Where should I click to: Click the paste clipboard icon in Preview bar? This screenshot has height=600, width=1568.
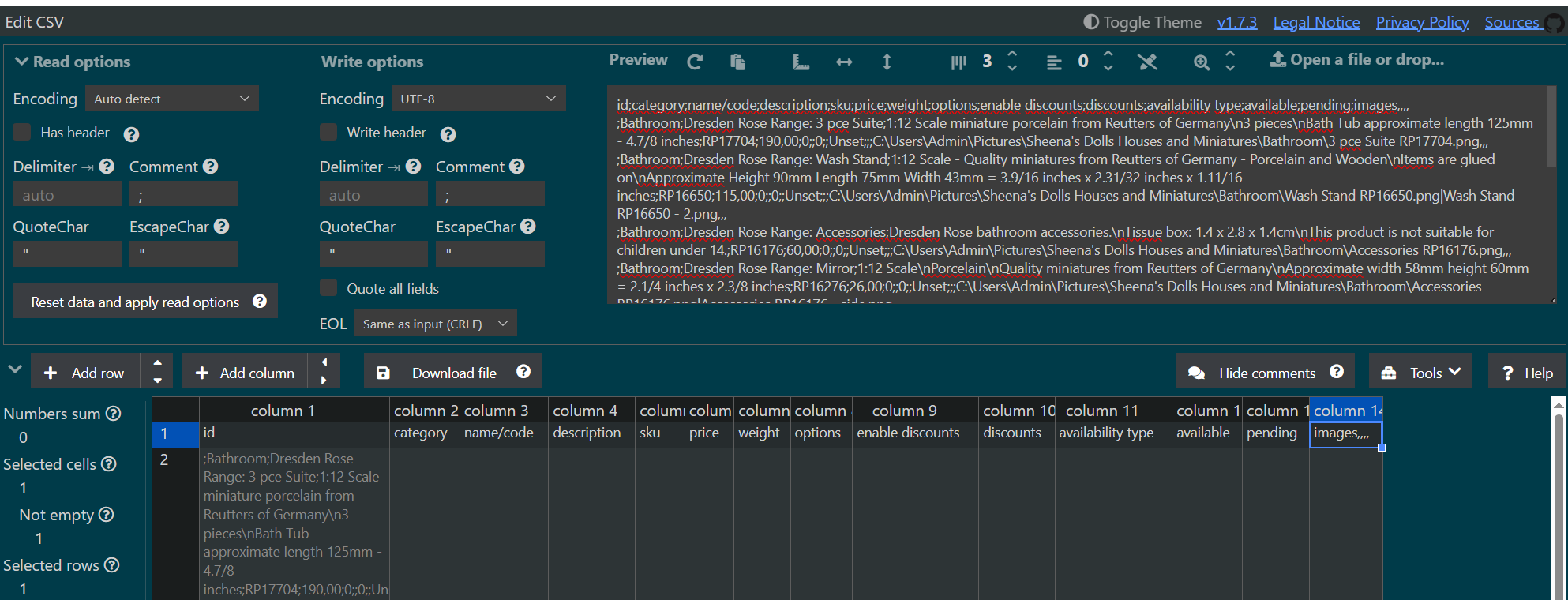[737, 62]
